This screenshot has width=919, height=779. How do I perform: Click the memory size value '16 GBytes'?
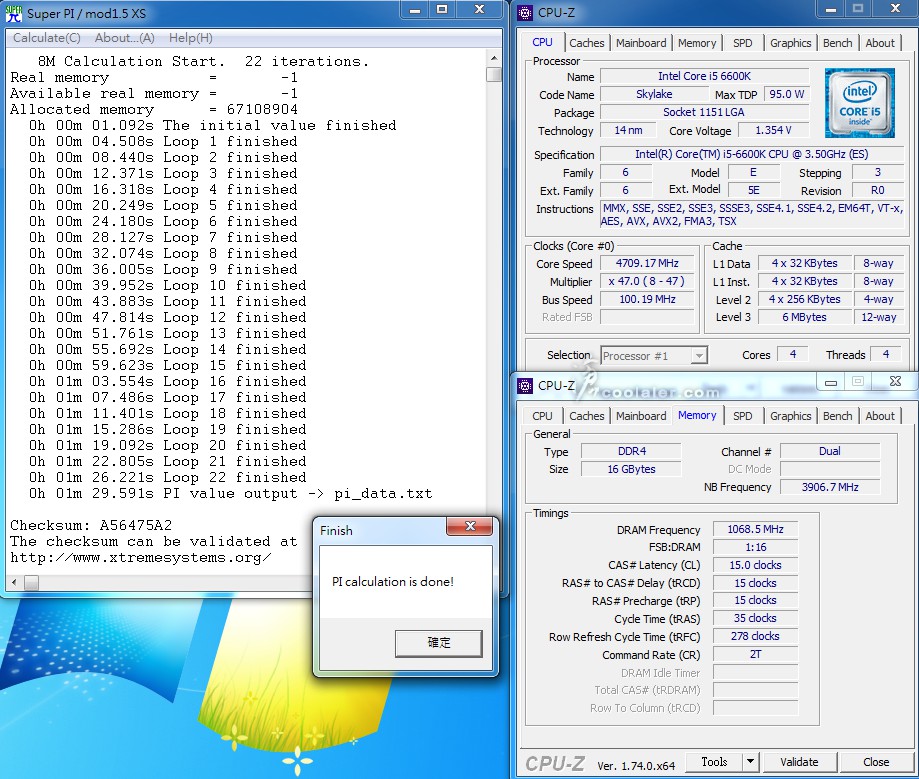[x=632, y=470]
